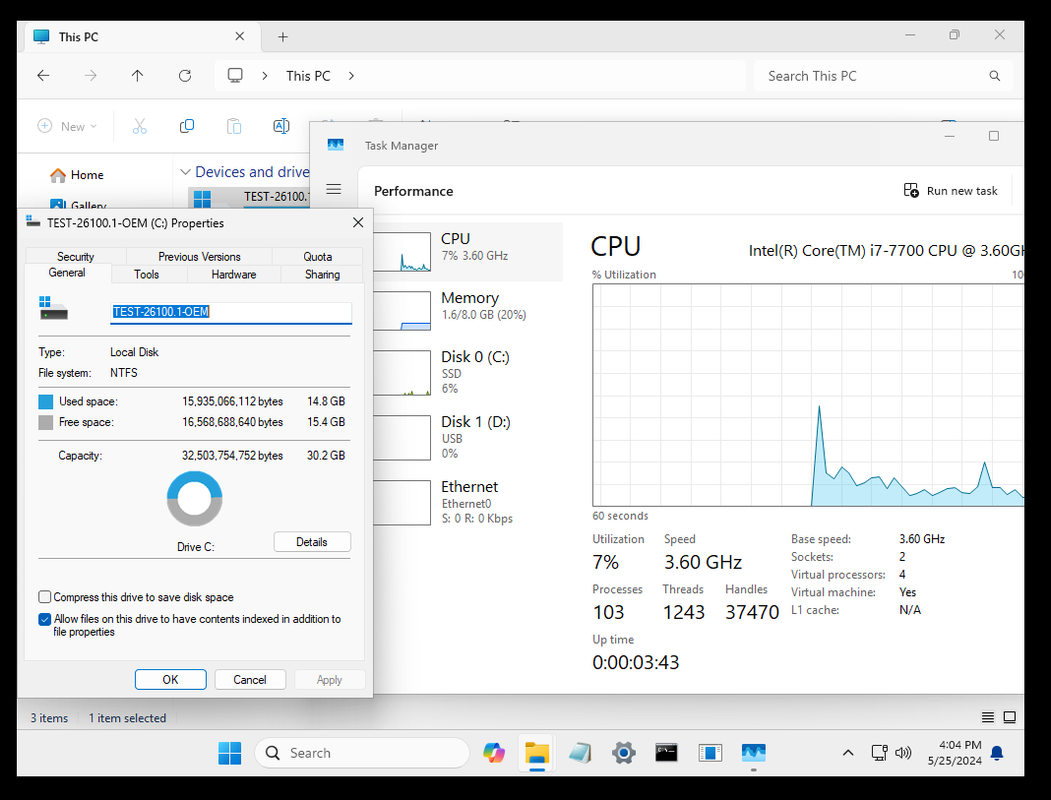Click Run new task in Task Manager

[x=950, y=191]
